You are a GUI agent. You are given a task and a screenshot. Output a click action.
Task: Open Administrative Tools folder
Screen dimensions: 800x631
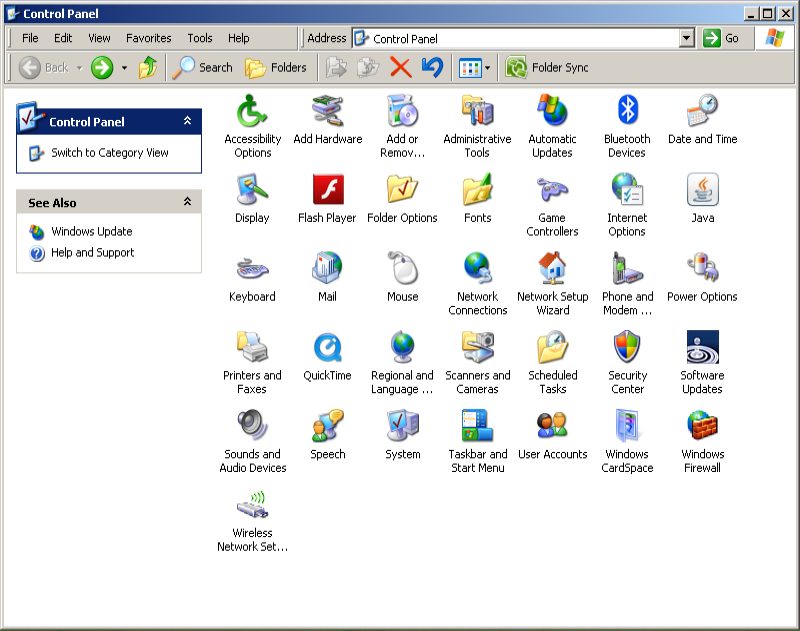tap(477, 125)
